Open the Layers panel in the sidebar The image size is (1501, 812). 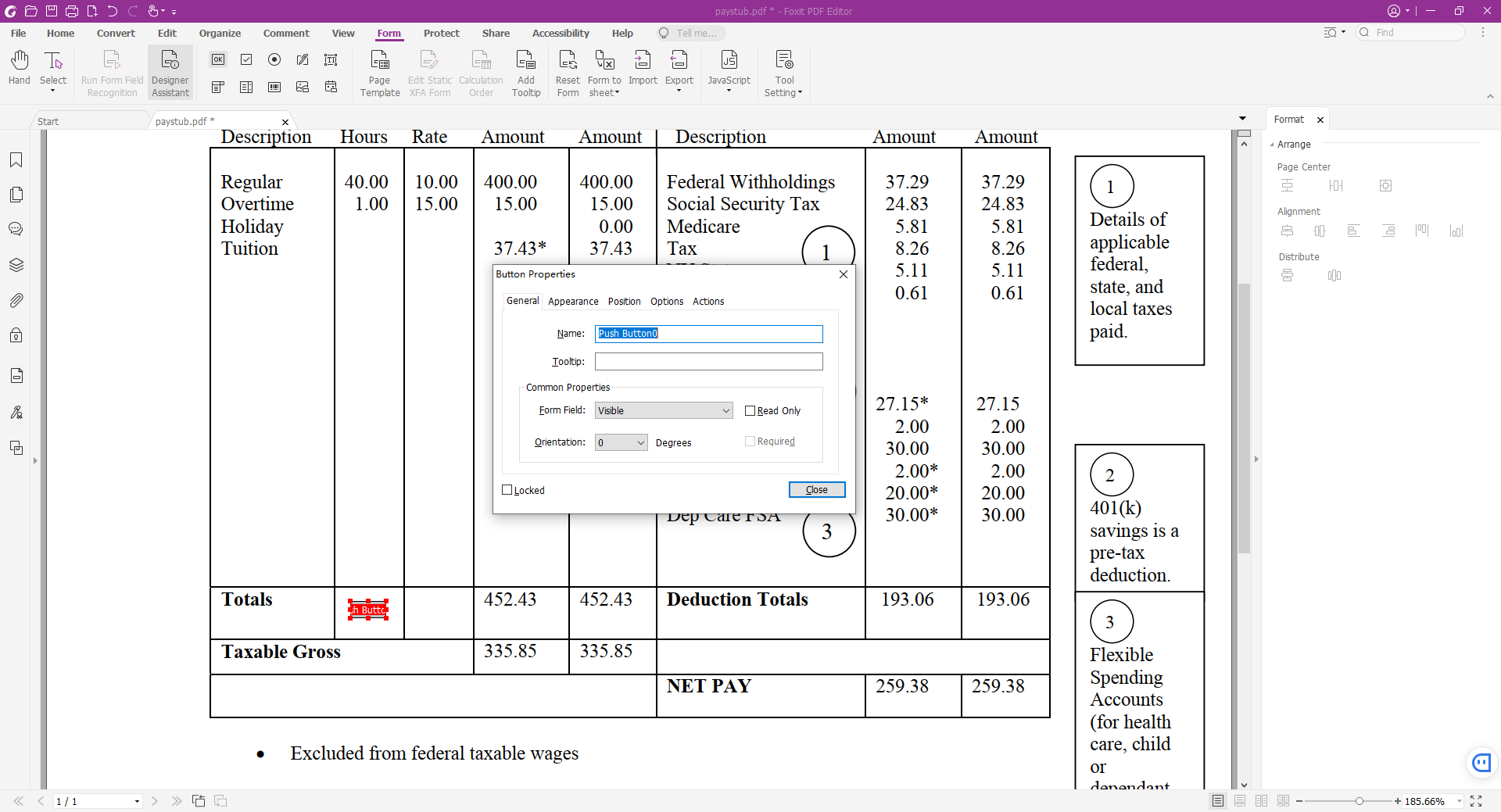[x=16, y=264]
